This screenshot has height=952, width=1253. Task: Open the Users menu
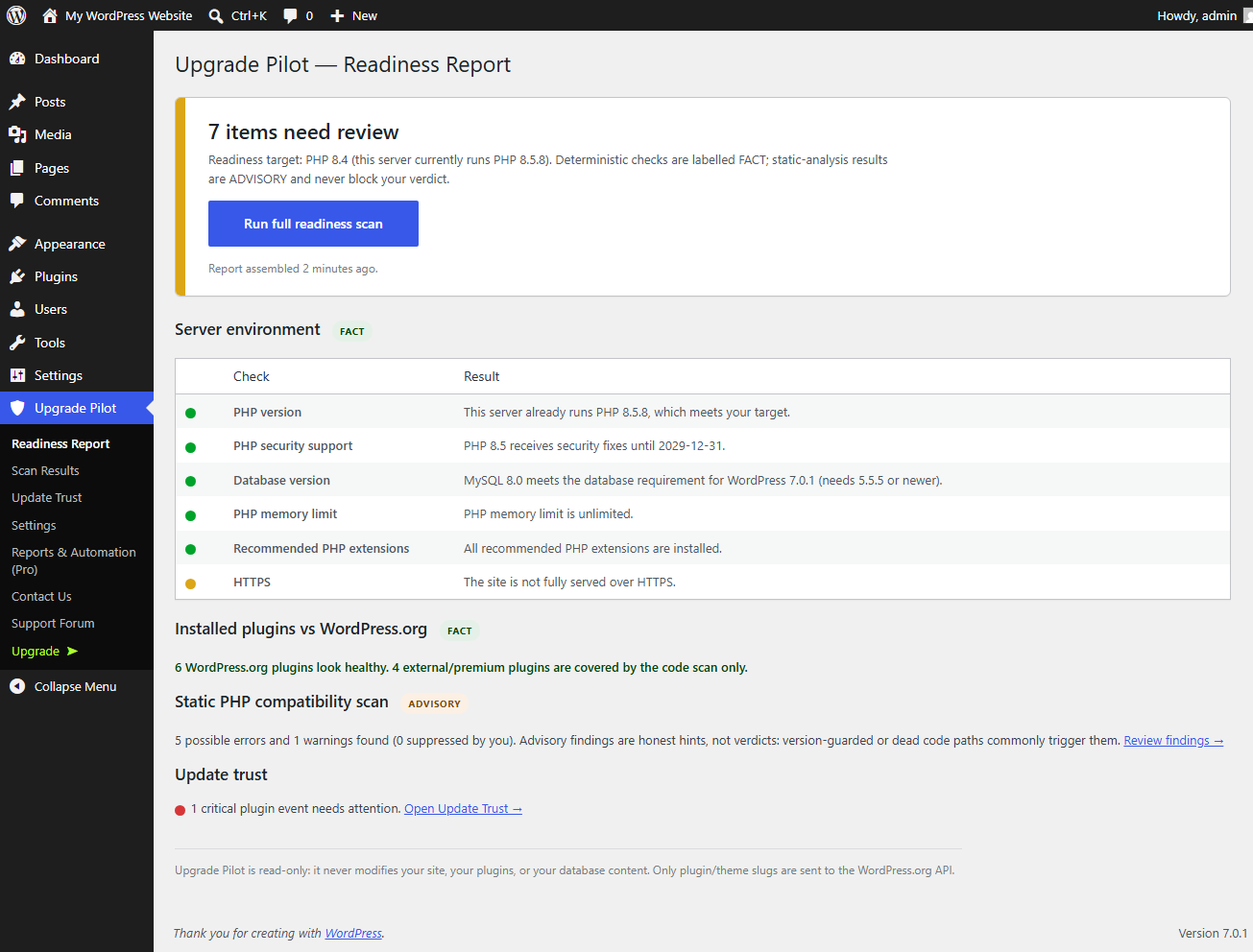point(77,309)
